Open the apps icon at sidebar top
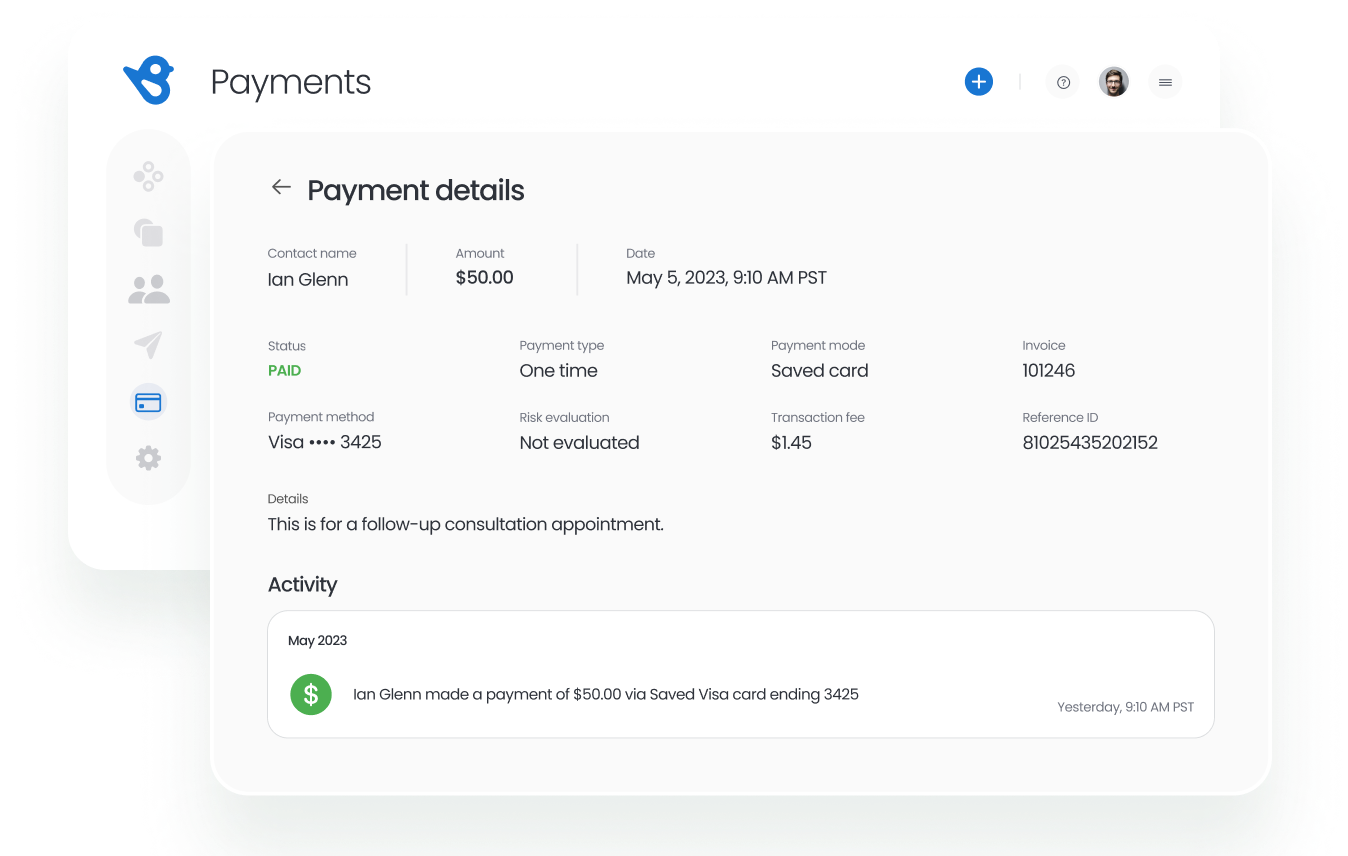Image resolution: width=1348 pixels, height=856 pixels. [x=148, y=176]
